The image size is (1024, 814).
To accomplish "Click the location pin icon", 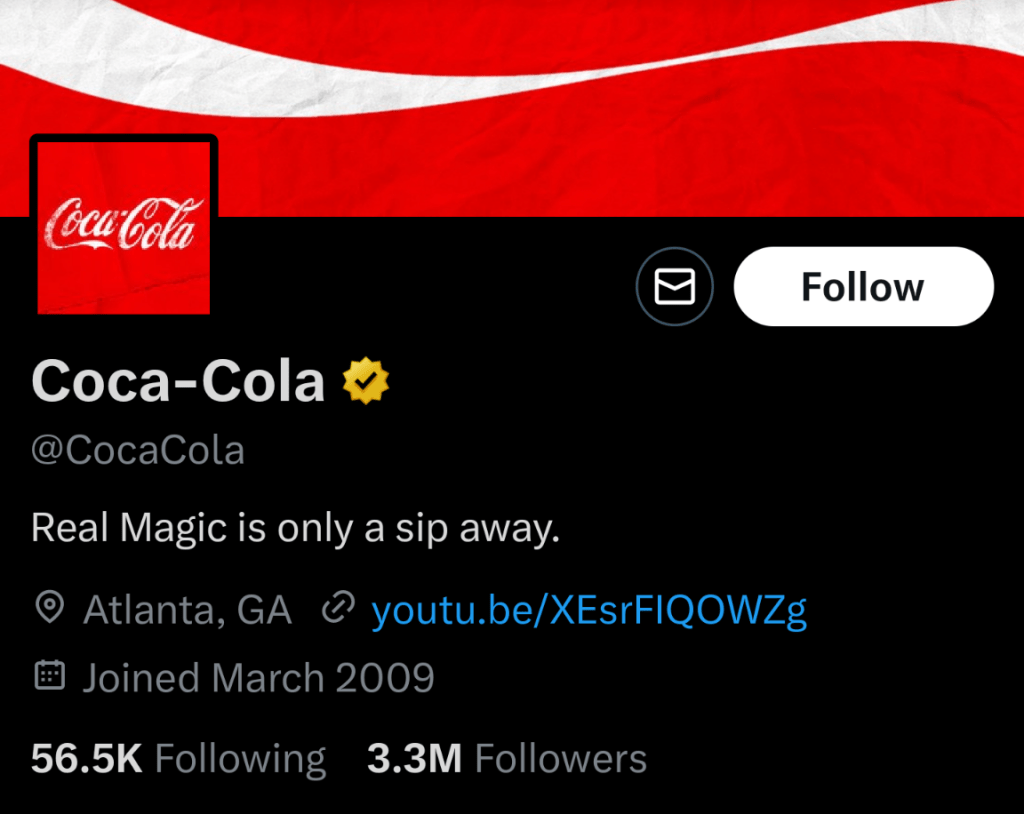I will (49, 607).
